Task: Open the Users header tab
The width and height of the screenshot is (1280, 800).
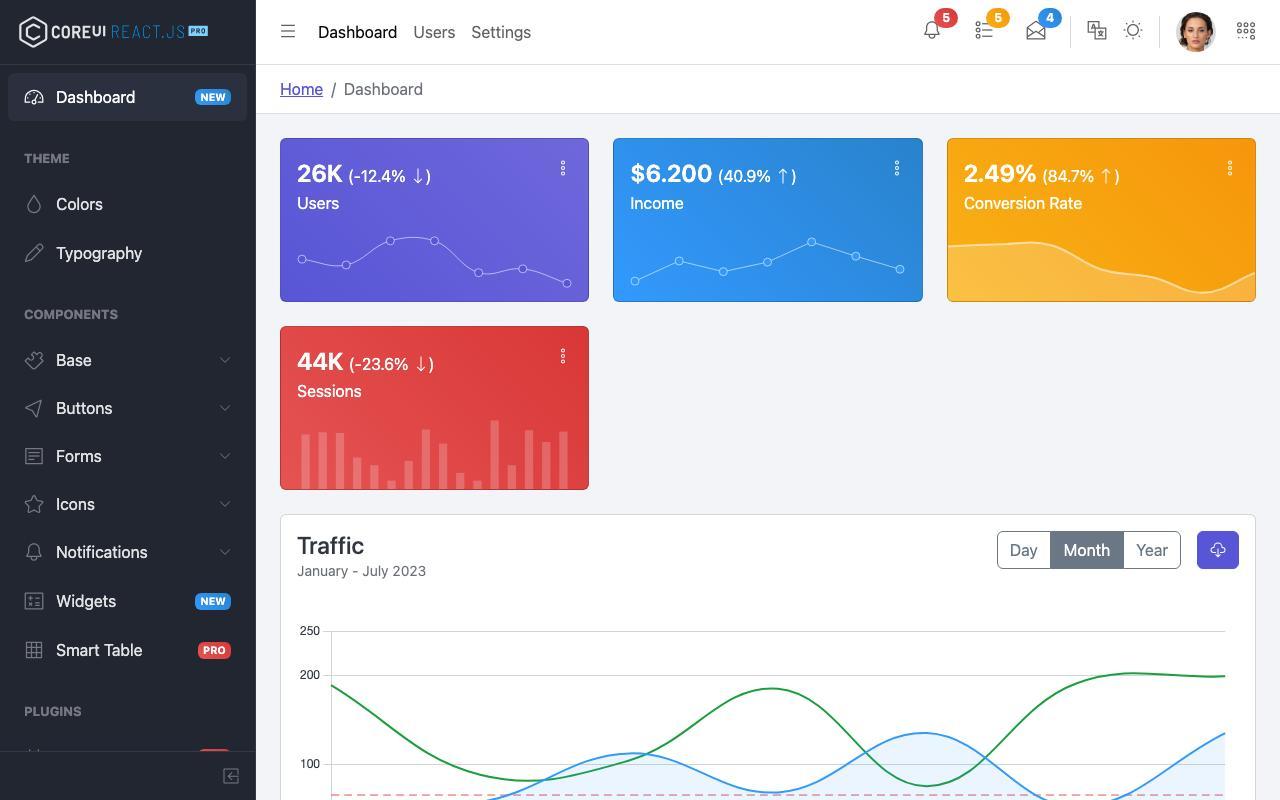Action: pyautogui.click(x=434, y=32)
